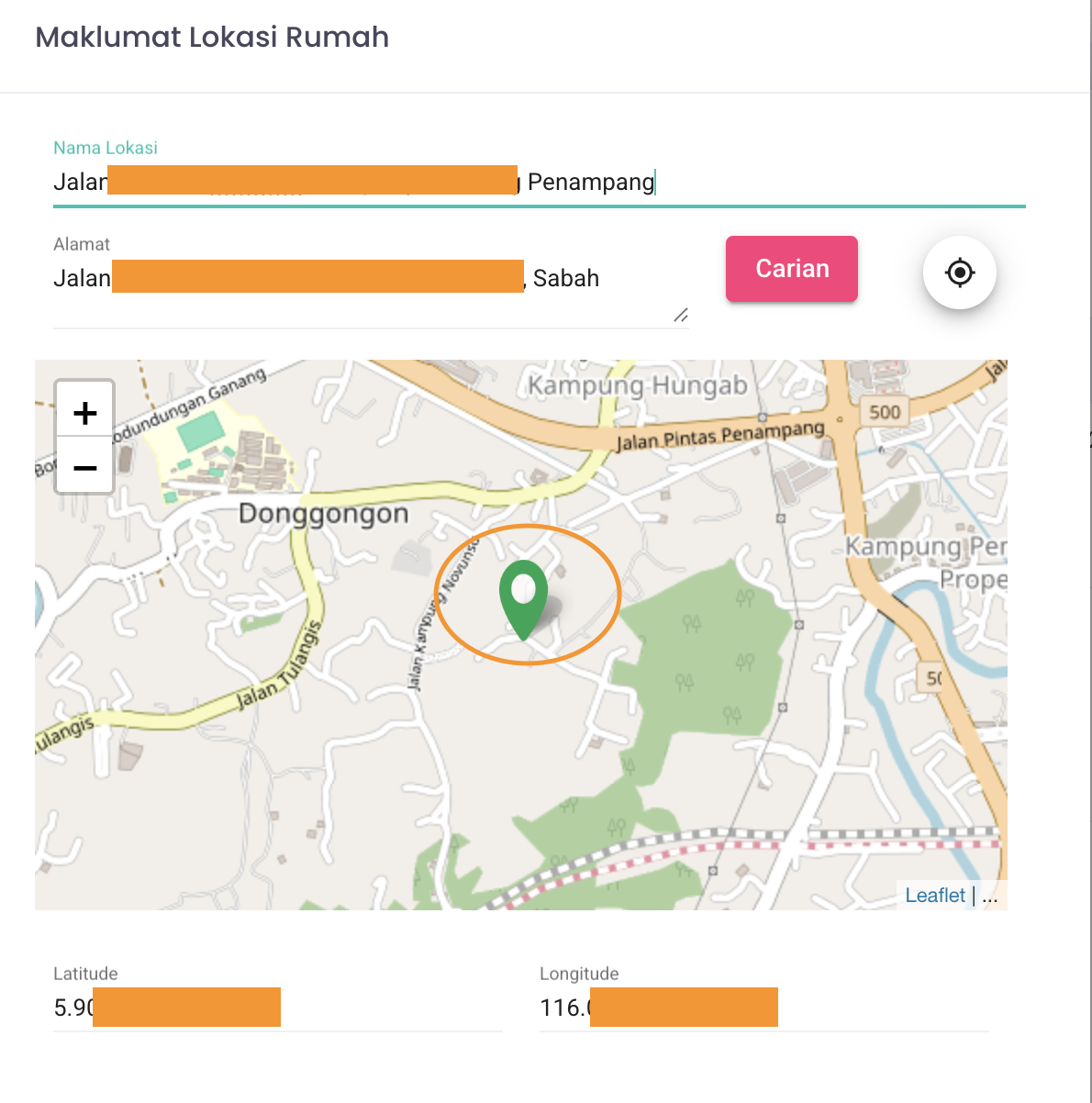Click the locate current position crosshair icon
The width and height of the screenshot is (1092, 1103).
coord(960,273)
